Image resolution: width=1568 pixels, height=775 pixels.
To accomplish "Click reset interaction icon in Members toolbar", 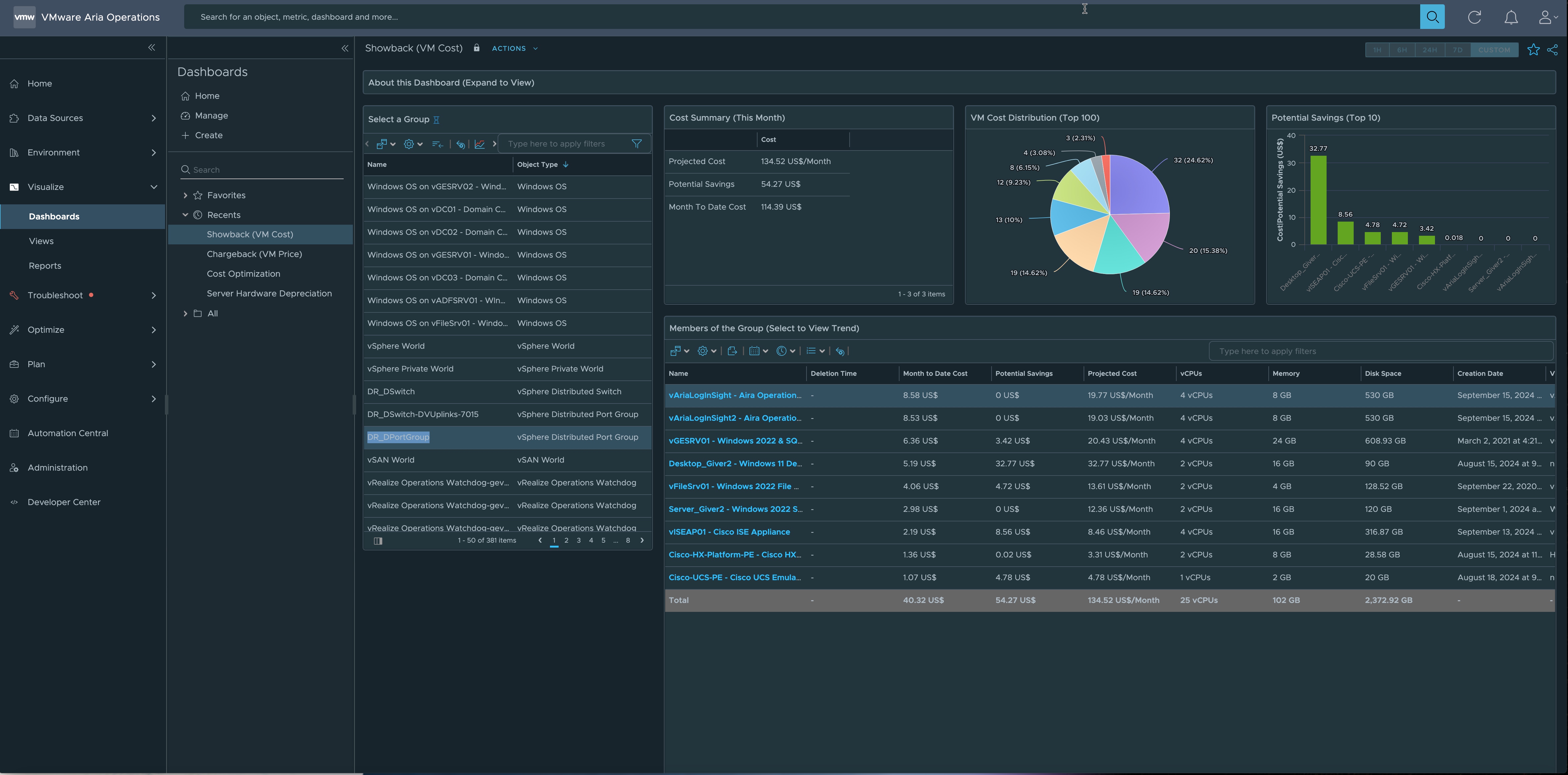I will (x=839, y=351).
